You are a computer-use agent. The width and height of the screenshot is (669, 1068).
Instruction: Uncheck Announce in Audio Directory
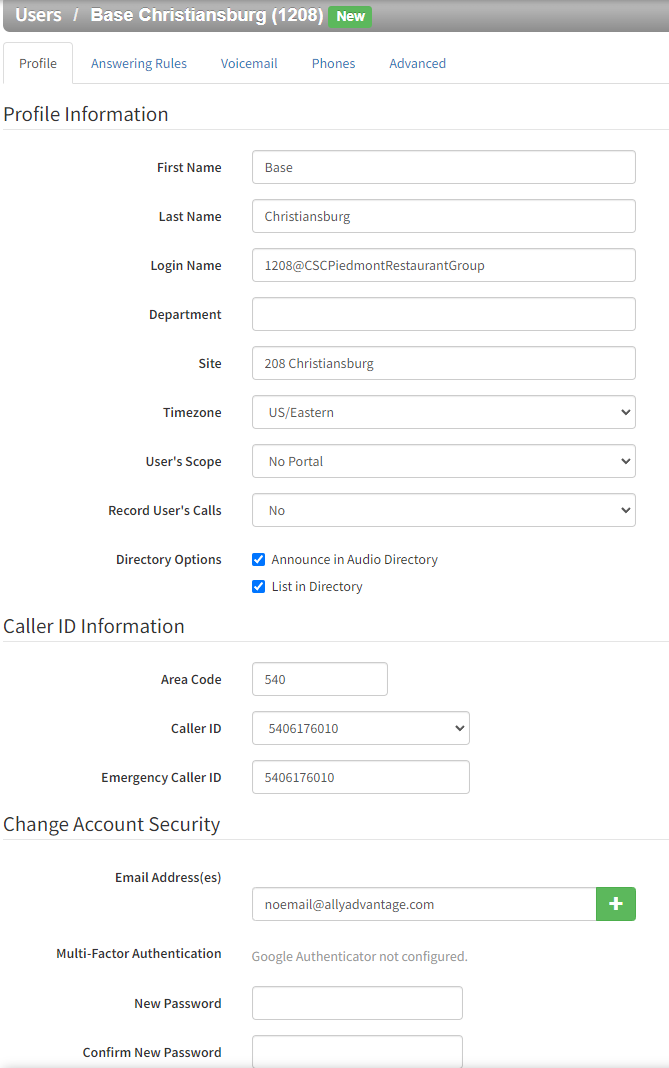coord(258,559)
